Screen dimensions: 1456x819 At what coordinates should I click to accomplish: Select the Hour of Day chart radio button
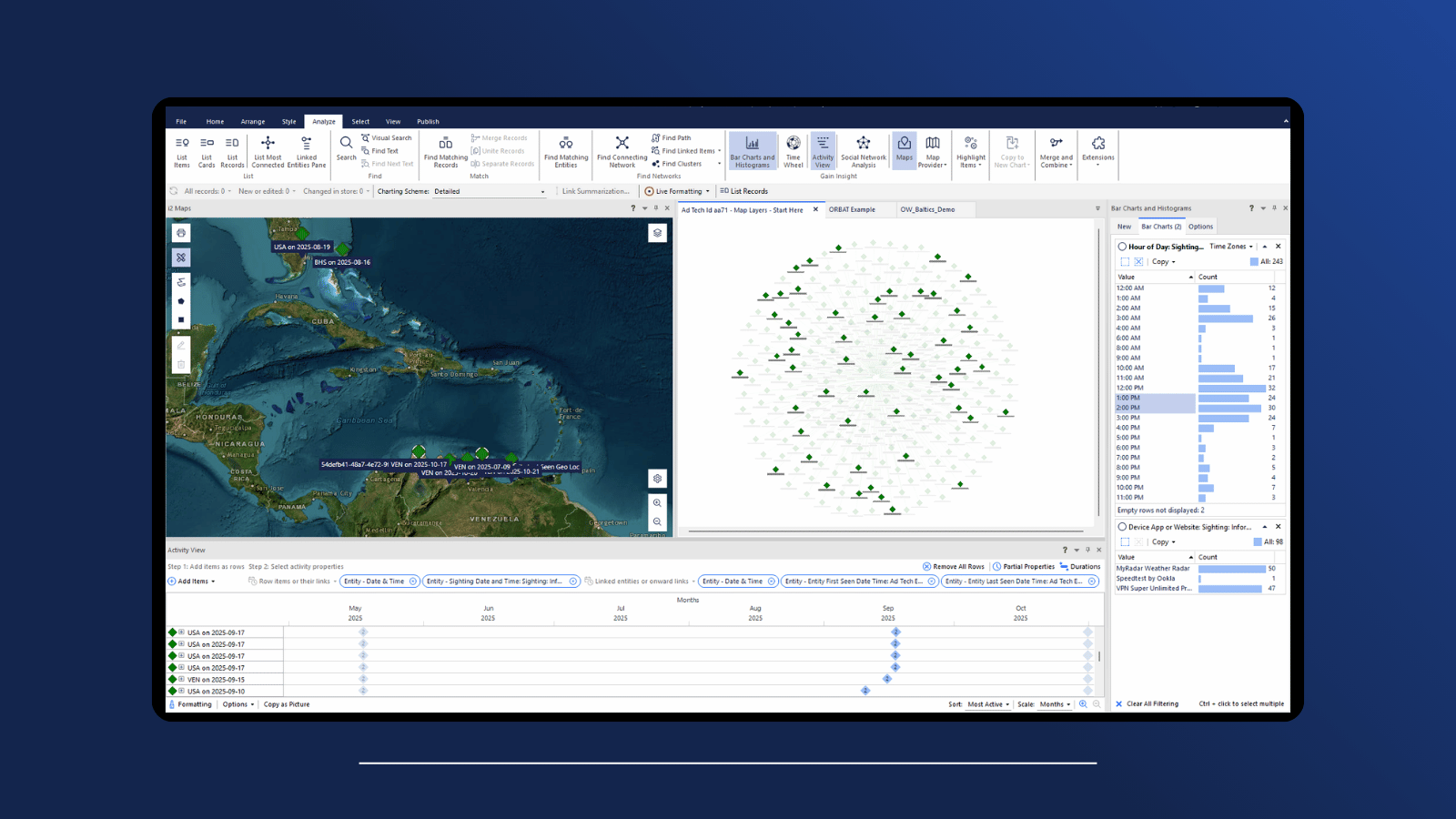tap(1122, 247)
